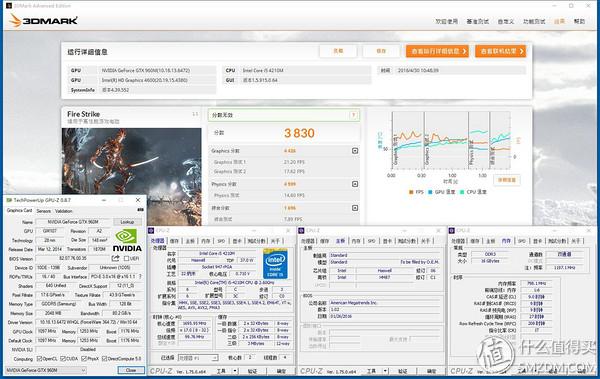Screen dimensions: 600x379
Task: Click the BIOS share/export icon in GPU-Z
Action: pyautogui.click(x=115, y=258)
